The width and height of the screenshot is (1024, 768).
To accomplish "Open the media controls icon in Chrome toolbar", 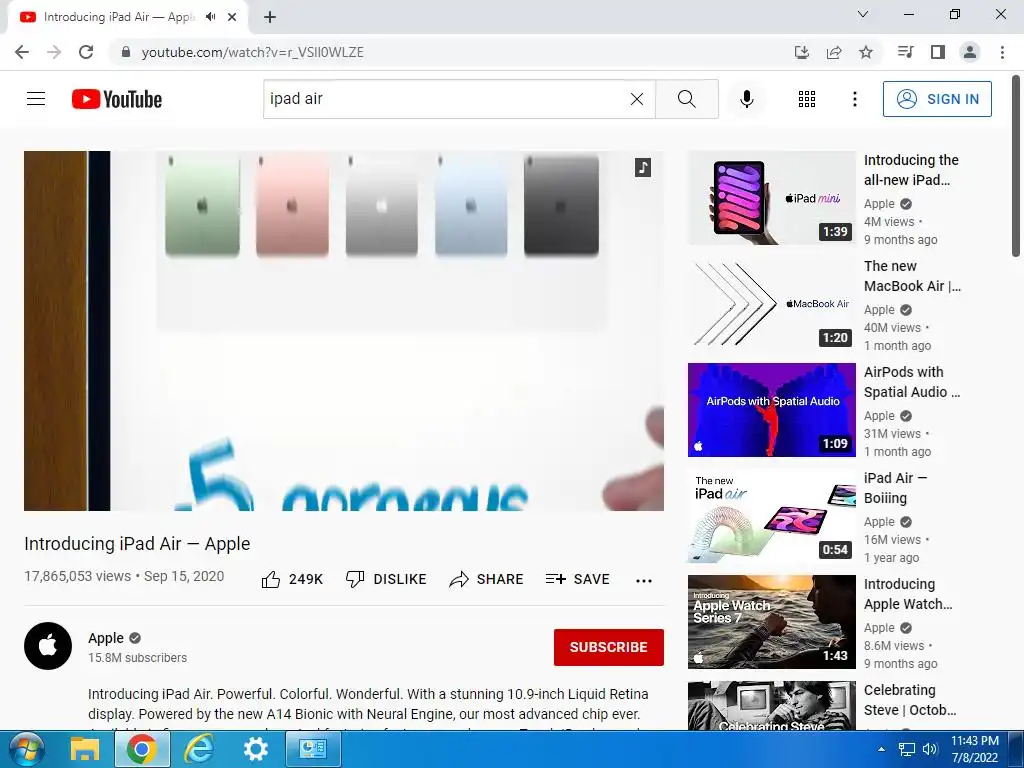I will [x=905, y=52].
